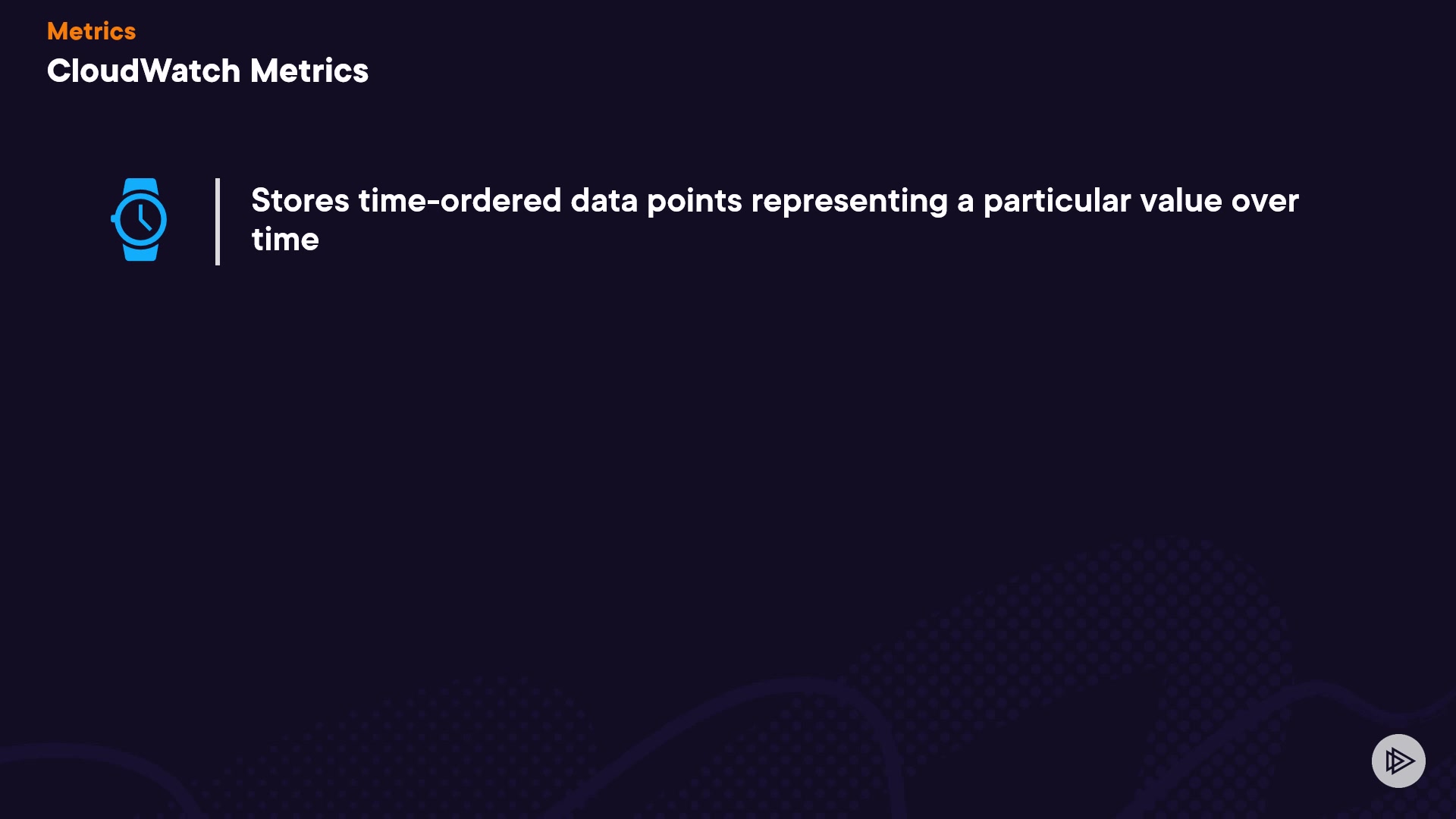Image resolution: width=1456 pixels, height=819 pixels.
Task: Click the letter a before particular
Action: [965, 202]
